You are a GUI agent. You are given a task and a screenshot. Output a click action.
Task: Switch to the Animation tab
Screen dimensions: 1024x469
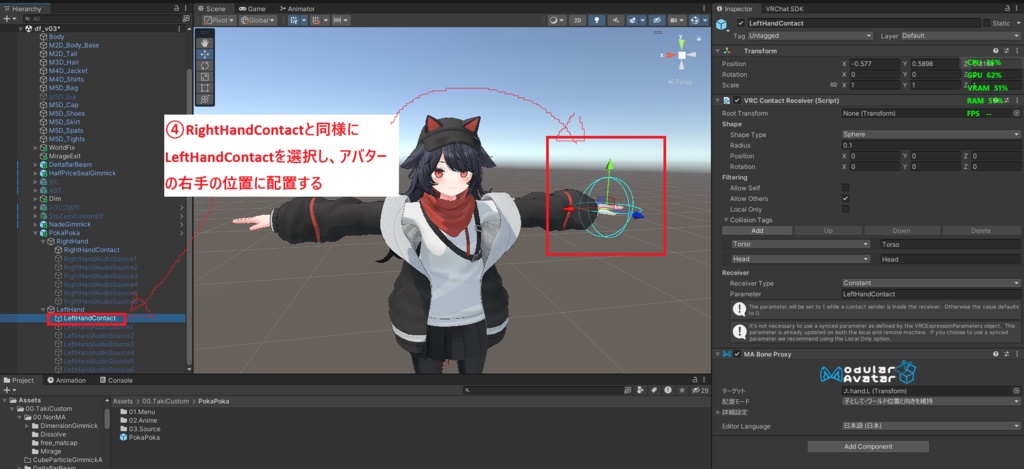coord(67,380)
